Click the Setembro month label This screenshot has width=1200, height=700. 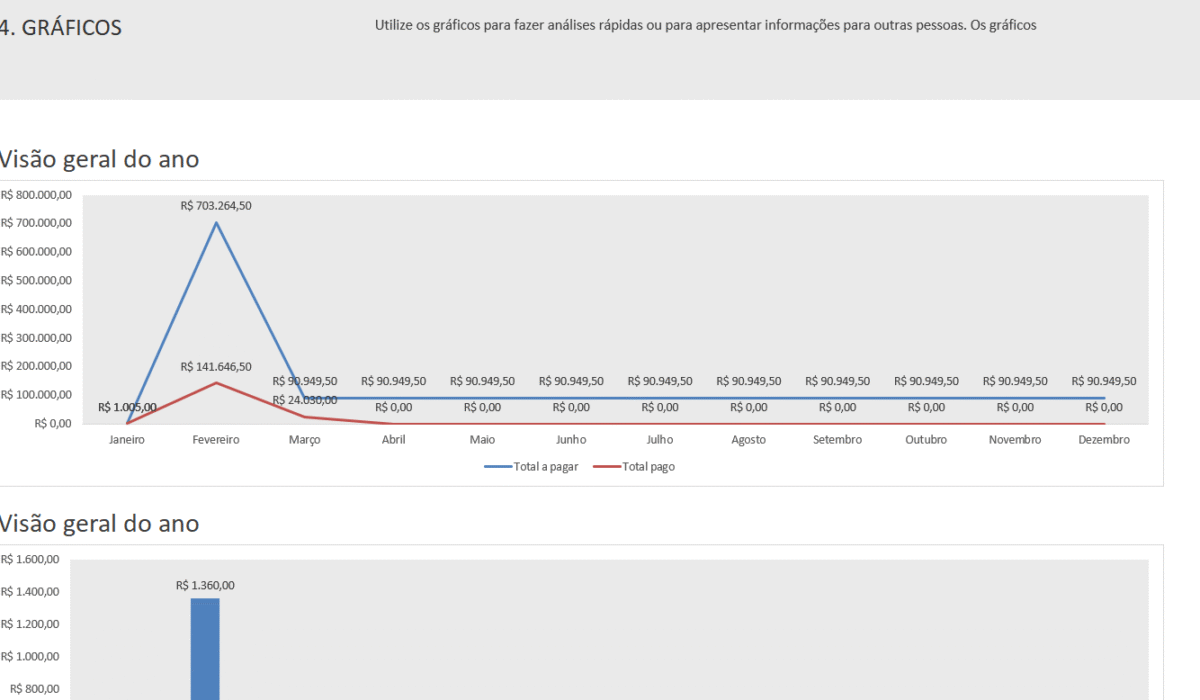pos(837,440)
